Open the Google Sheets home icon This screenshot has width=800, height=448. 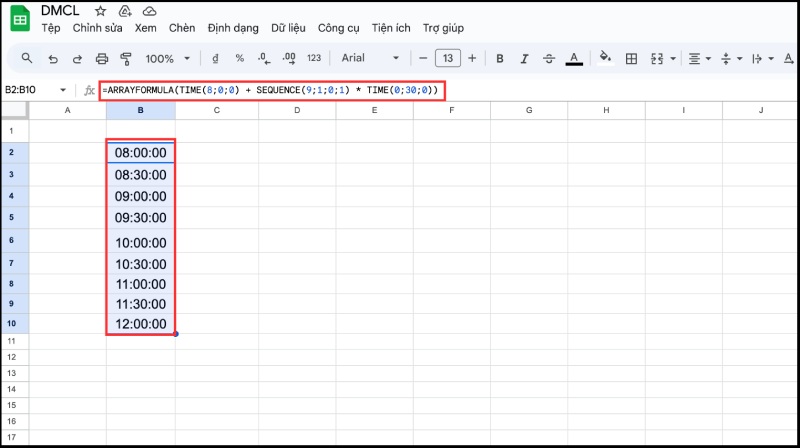(20, 18)
